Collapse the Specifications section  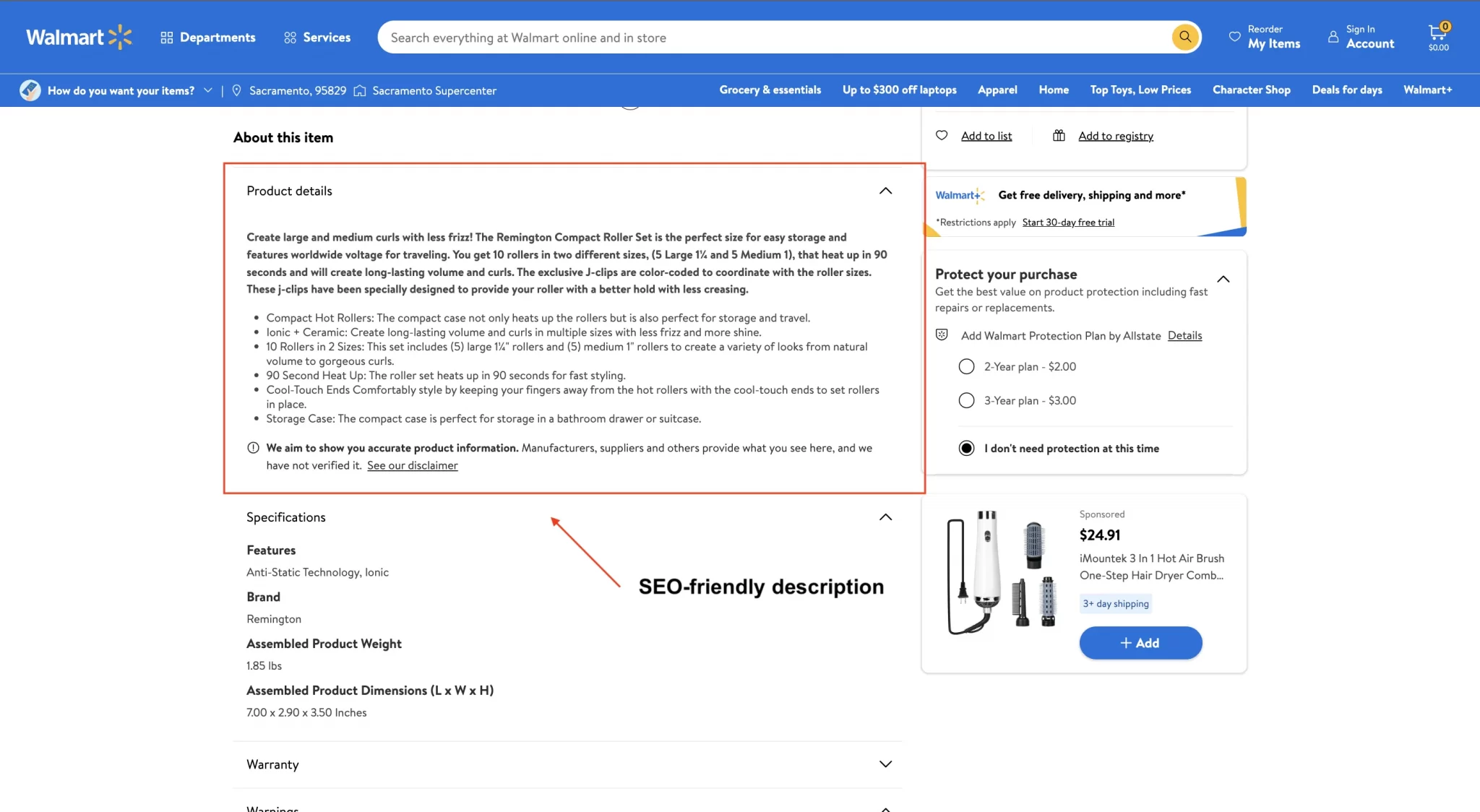tap(885, 517)
